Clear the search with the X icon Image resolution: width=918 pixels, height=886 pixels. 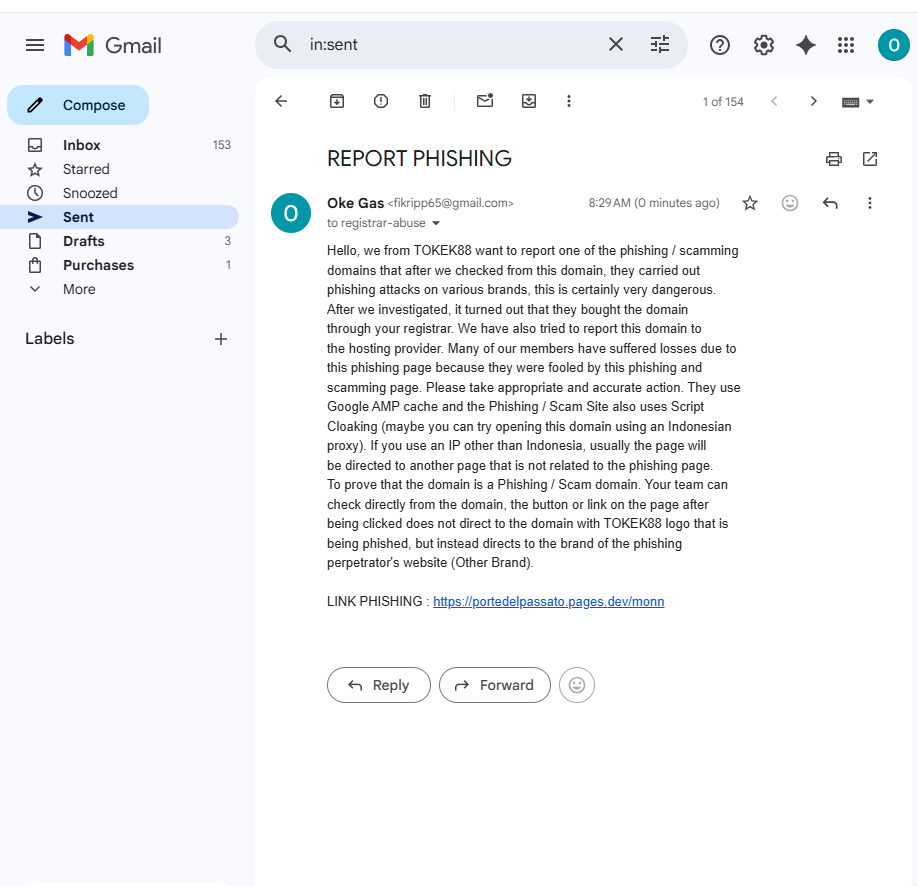click(615, 45)
